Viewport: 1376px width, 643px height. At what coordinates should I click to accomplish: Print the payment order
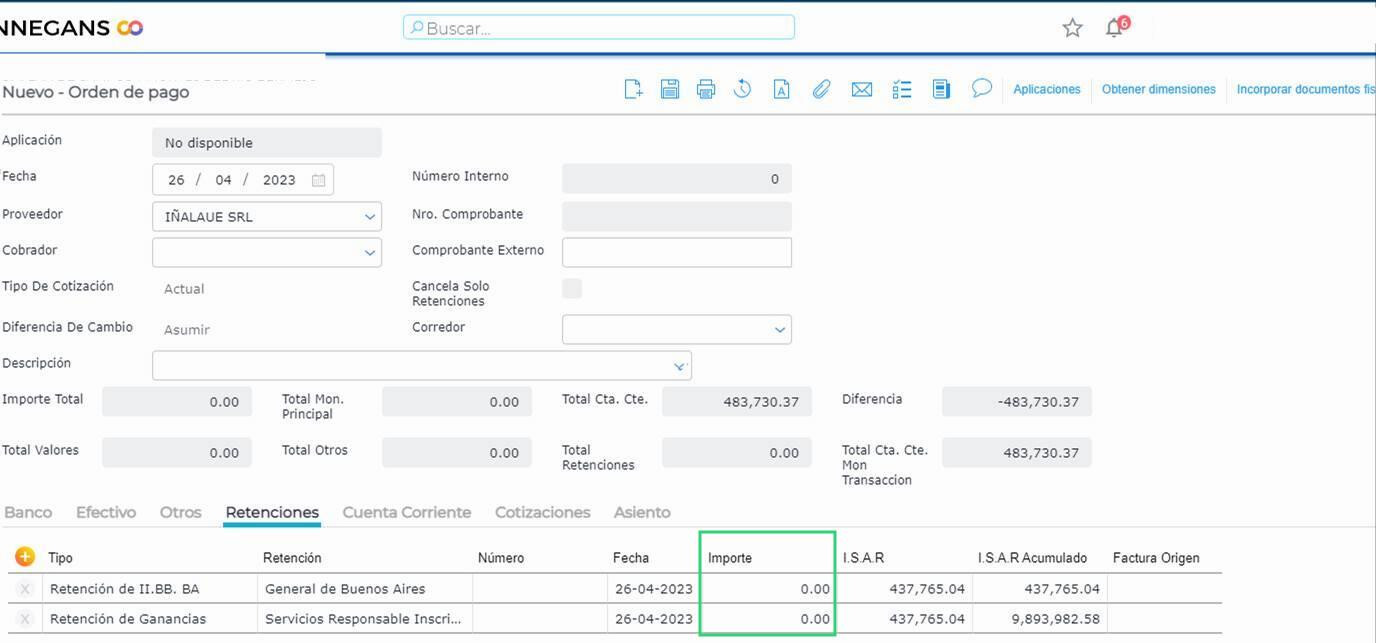point(706,90)
